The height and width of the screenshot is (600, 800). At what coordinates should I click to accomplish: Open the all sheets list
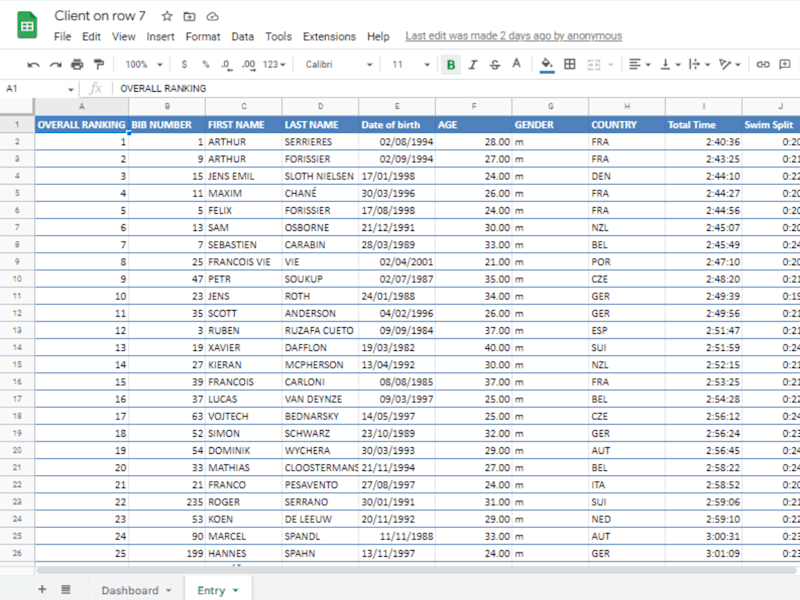66,589
